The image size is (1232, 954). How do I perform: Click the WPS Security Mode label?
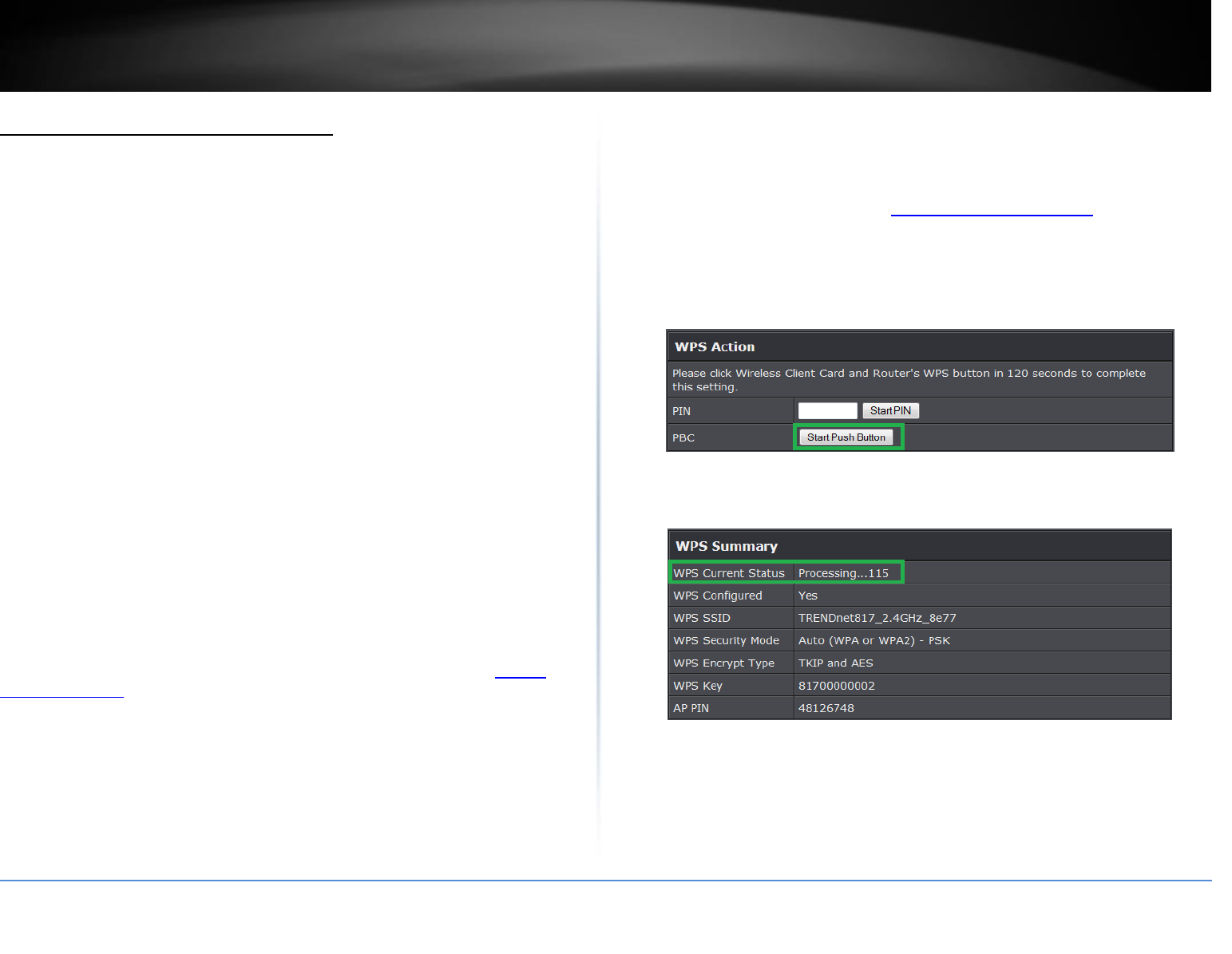click(727, 640)
